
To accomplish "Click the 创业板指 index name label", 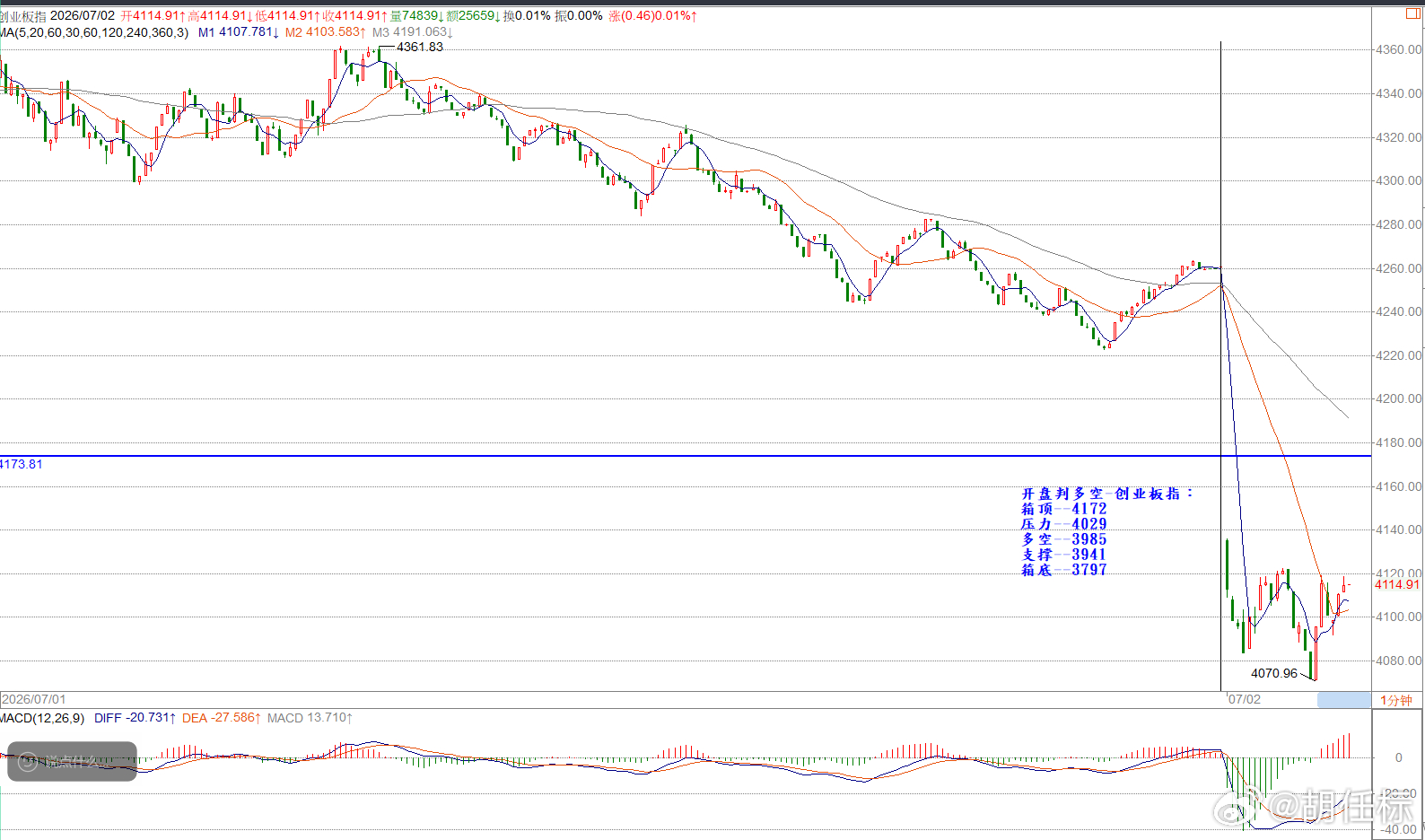I will tap(22, 16).
